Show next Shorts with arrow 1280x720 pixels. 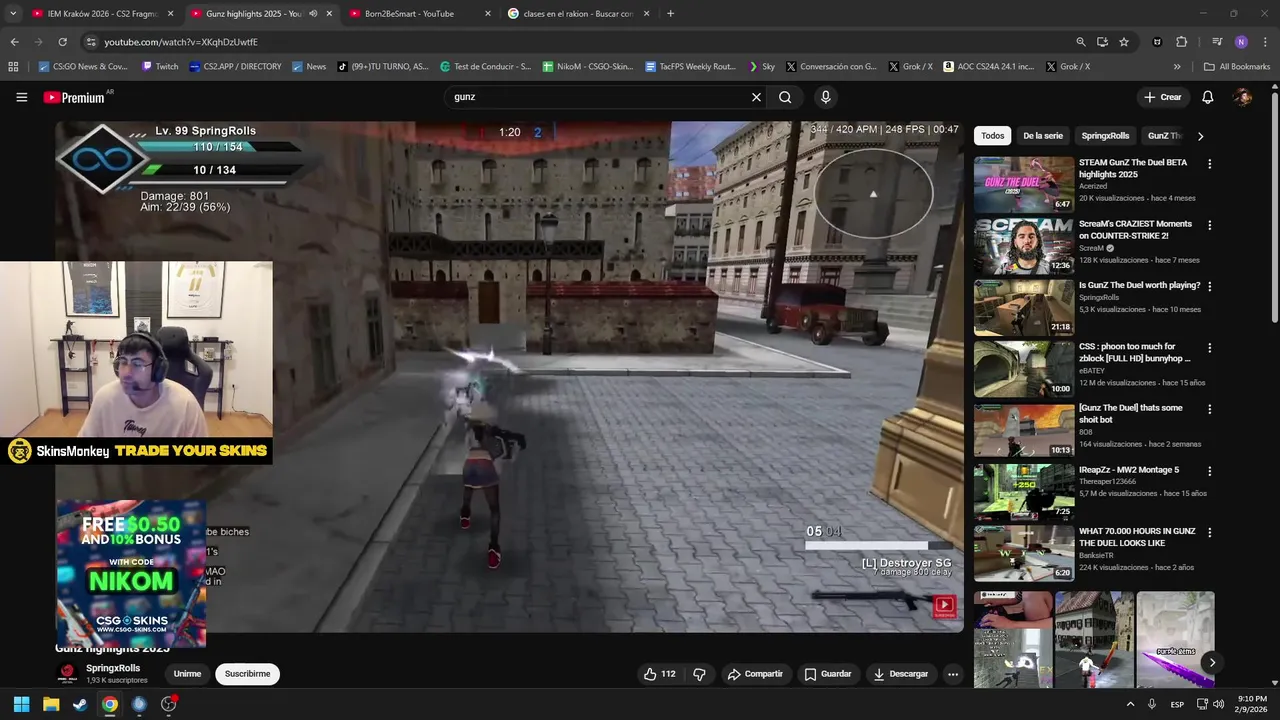click(x=1211, y=662)
